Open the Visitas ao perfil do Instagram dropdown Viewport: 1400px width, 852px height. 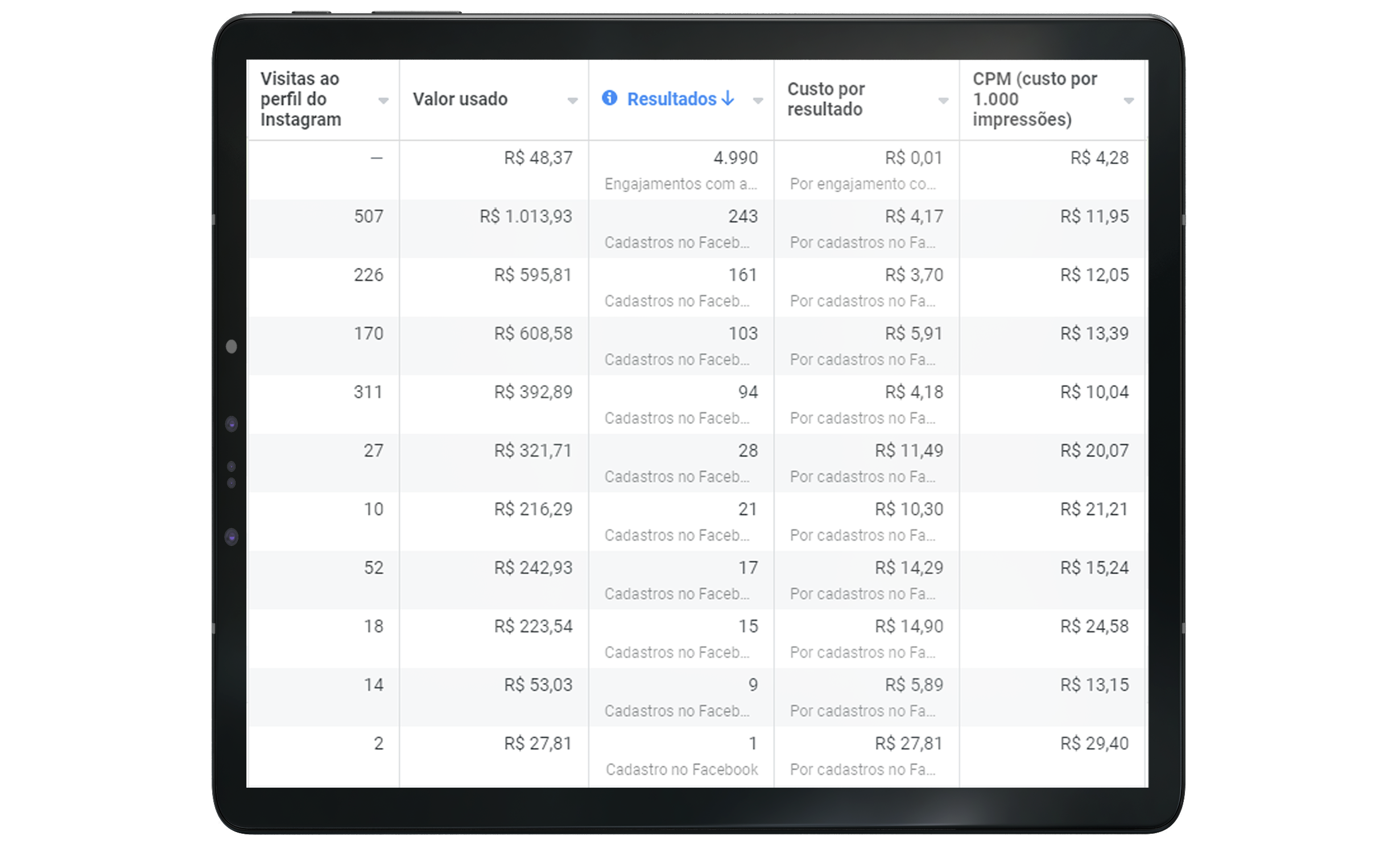click(x=383, y=101)
